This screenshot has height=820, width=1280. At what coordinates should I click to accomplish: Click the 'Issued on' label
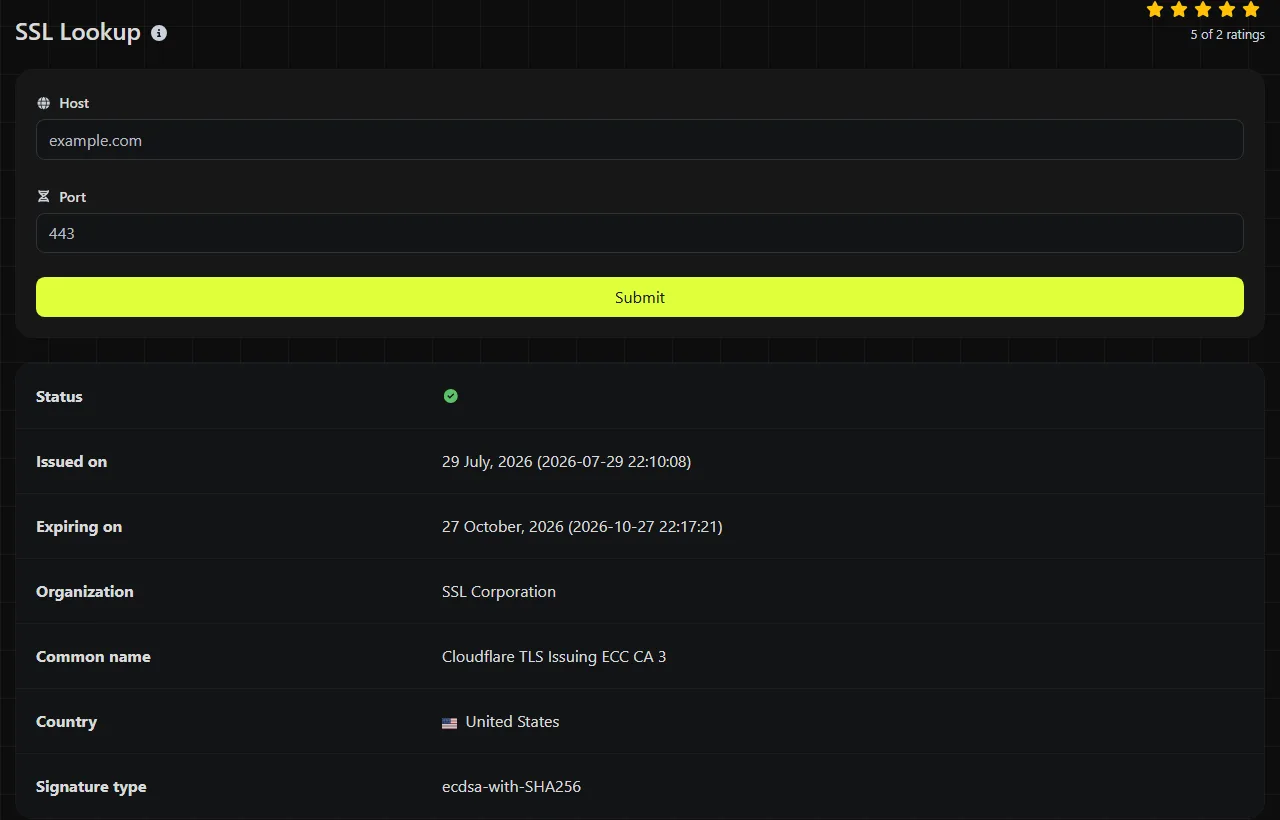[x=71, y=462]
